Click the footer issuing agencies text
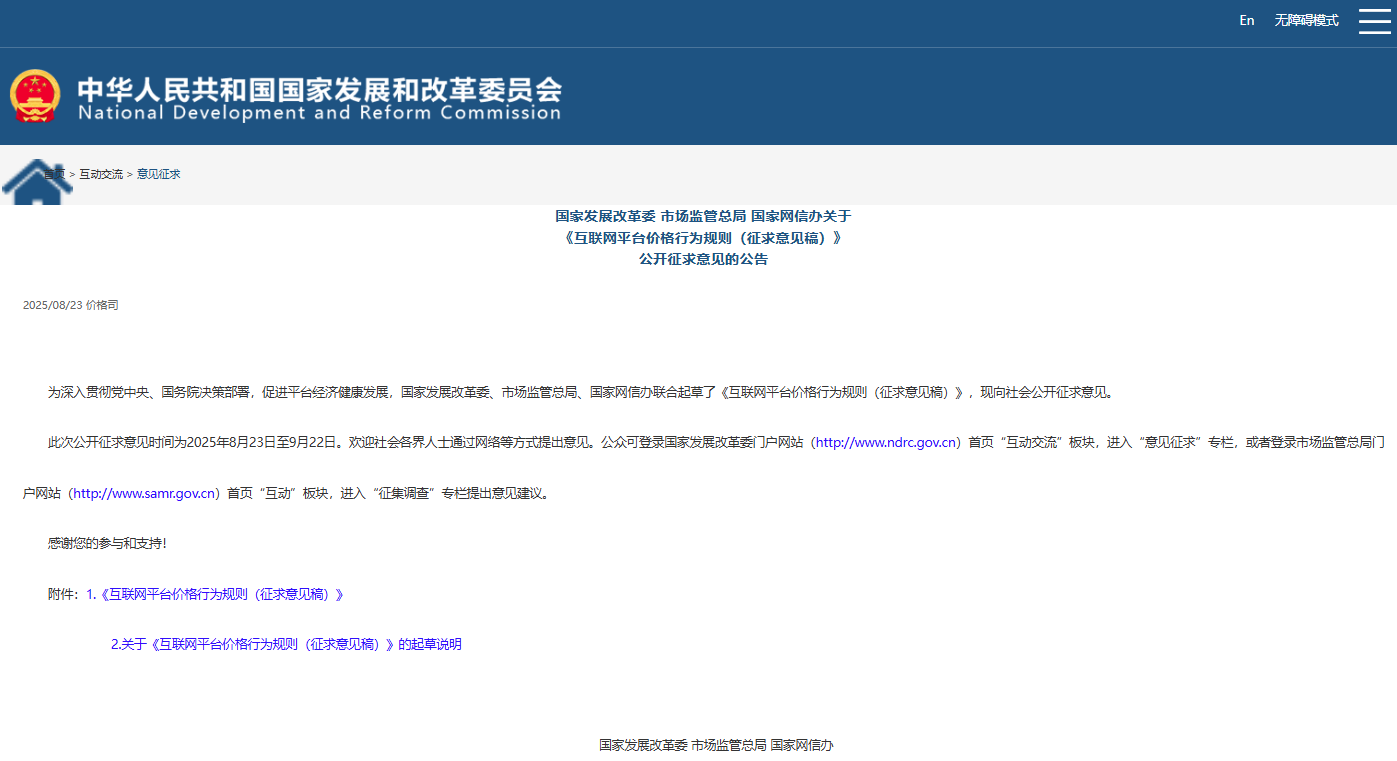Screen dimensions: 1397x761 pyautogui.click(x=716, y=745)
